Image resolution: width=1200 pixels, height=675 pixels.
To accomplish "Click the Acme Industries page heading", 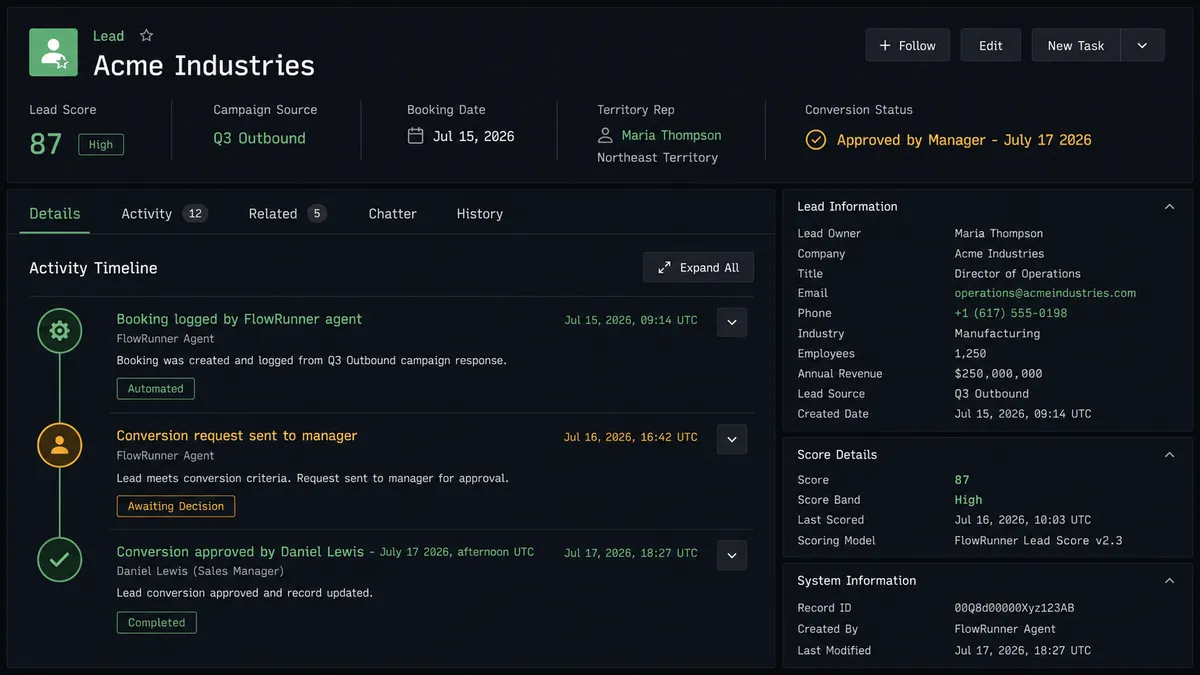I will [x=204, y=66].
